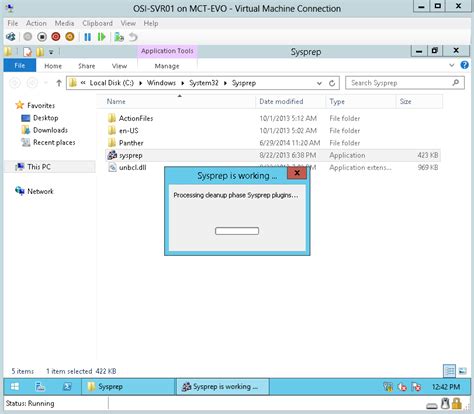The height and width of the screenshot is (414, 474).
Task: Open the Explorer File ribbon tab
Action: pos(20,65)
